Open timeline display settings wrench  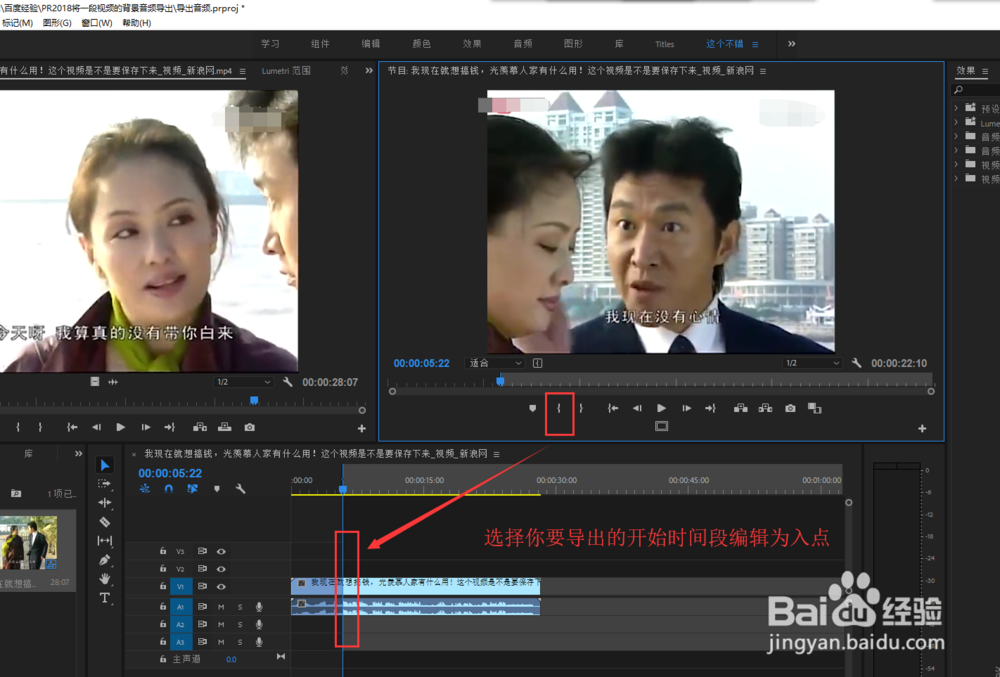240,489
